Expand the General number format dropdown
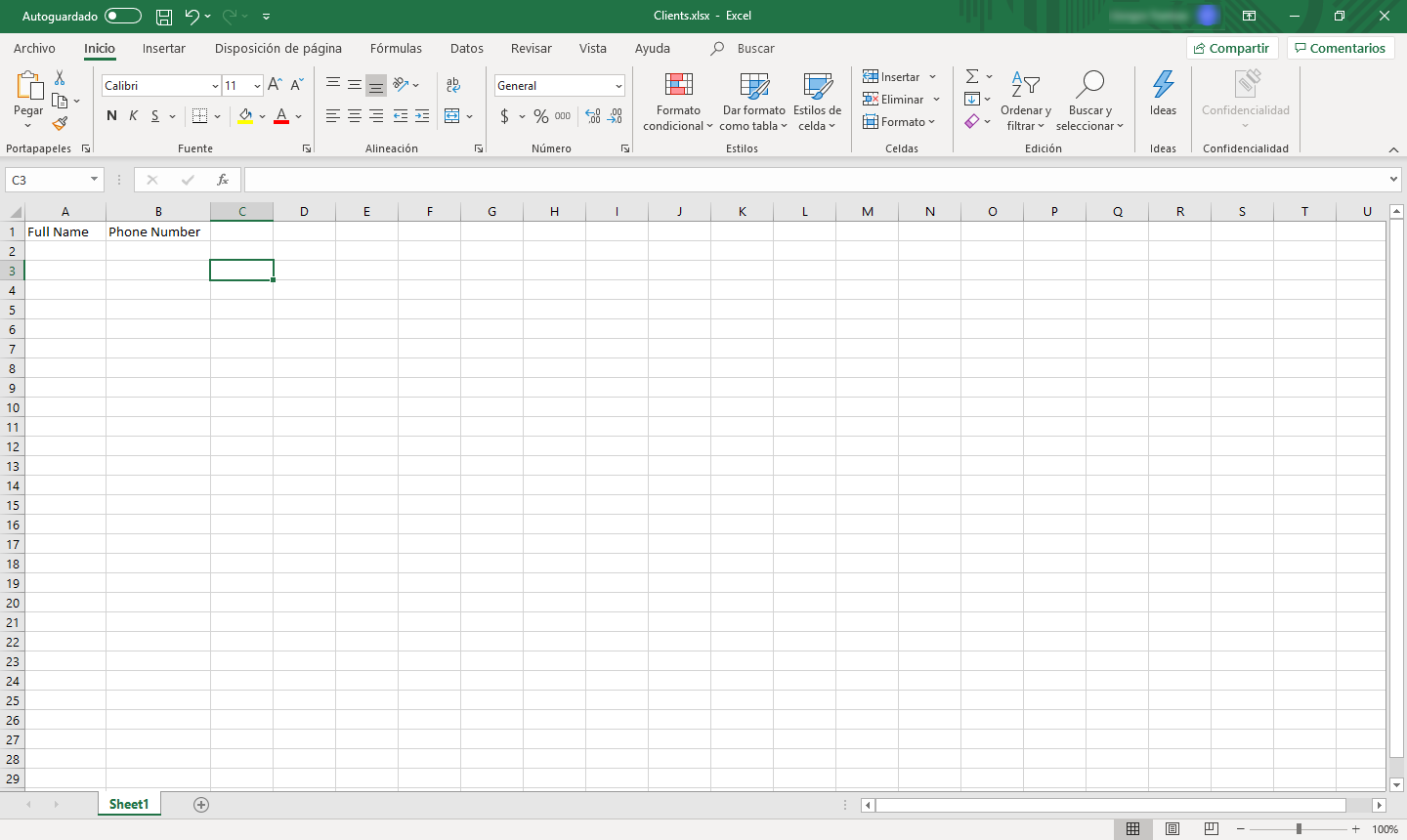Image resolution: width=1407 pixels, height=840 pixels. (x=617, y=85)
